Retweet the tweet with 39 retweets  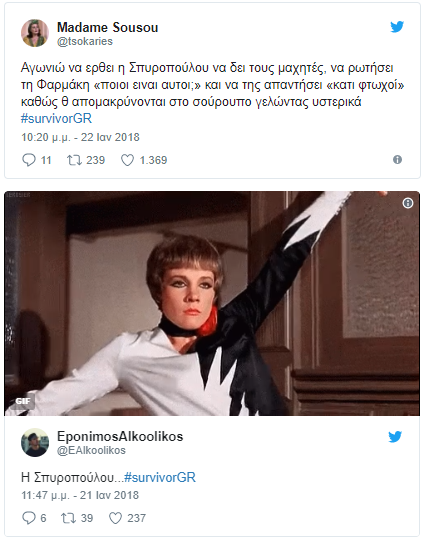tap(69, 518)
